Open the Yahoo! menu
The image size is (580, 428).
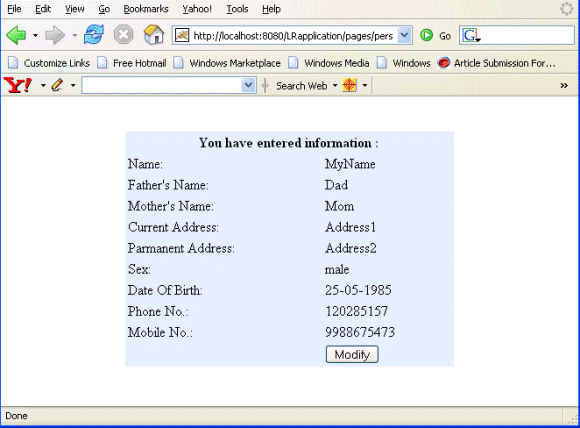197,9
